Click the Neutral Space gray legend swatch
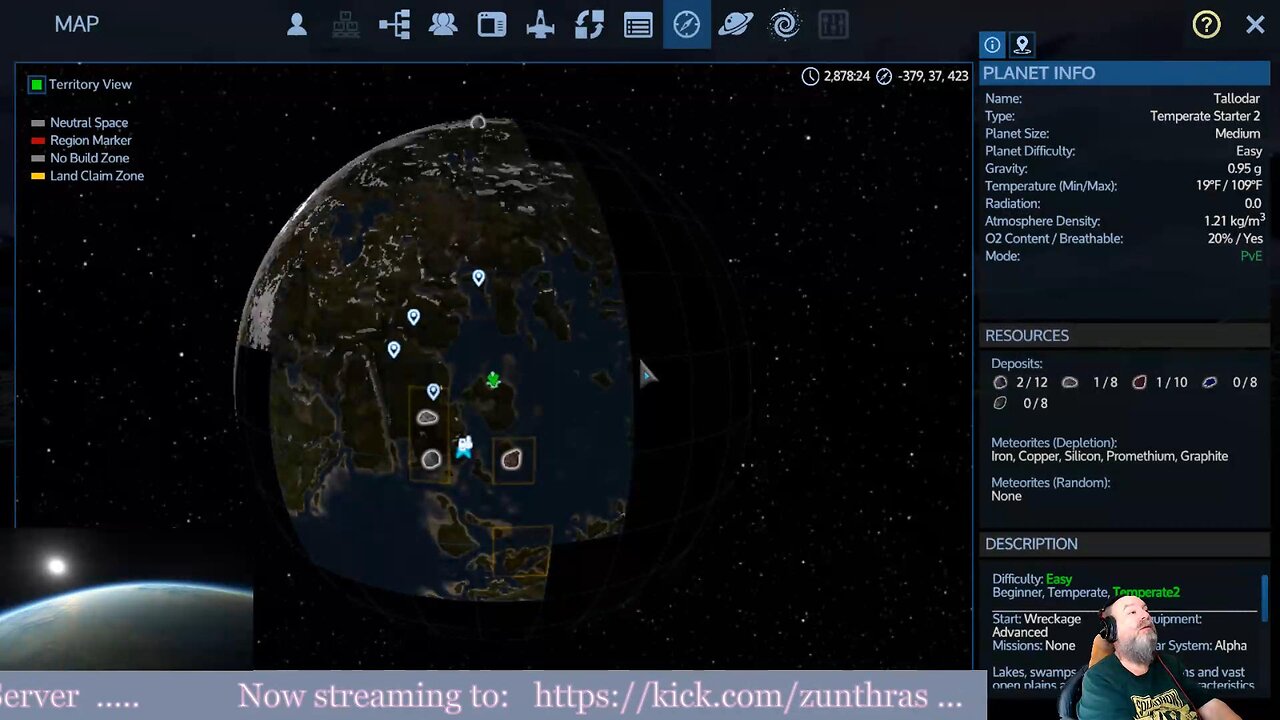This screenshot has width=1280, height=720. click(x=38, y=123)
